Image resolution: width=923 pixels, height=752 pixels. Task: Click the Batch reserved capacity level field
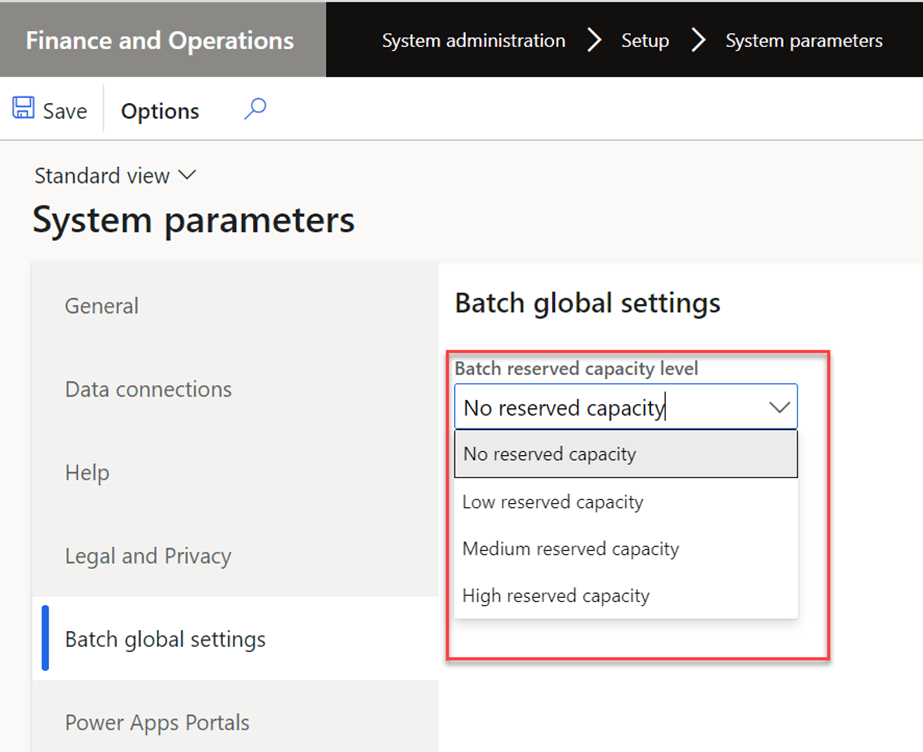pos(608,408)
